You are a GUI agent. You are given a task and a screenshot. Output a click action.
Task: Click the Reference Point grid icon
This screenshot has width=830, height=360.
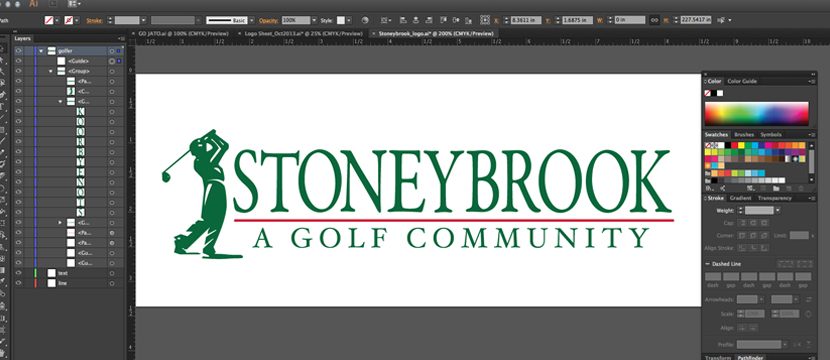click(x=485, y=20)
